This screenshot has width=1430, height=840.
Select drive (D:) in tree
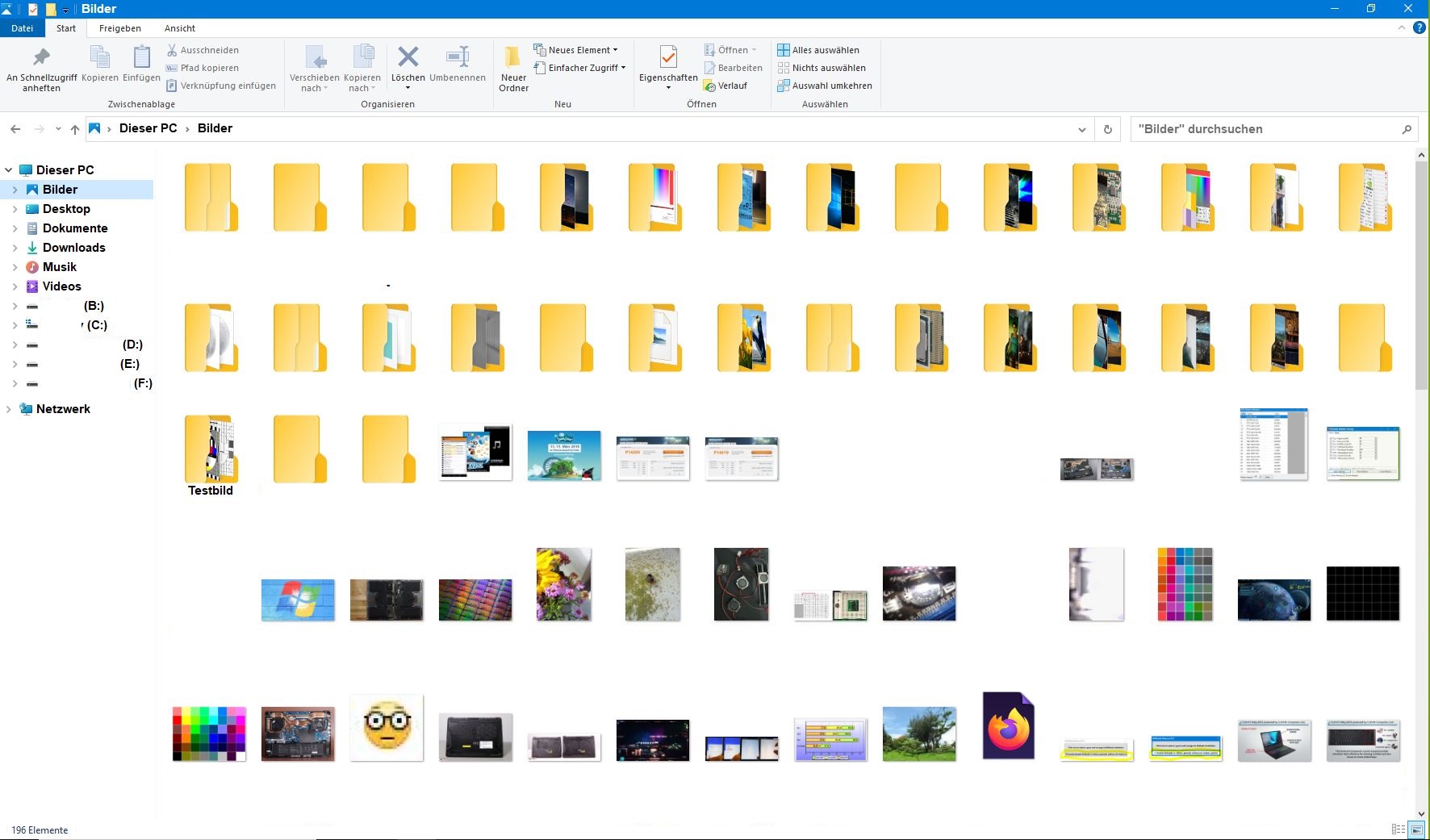tap(132, 345)
